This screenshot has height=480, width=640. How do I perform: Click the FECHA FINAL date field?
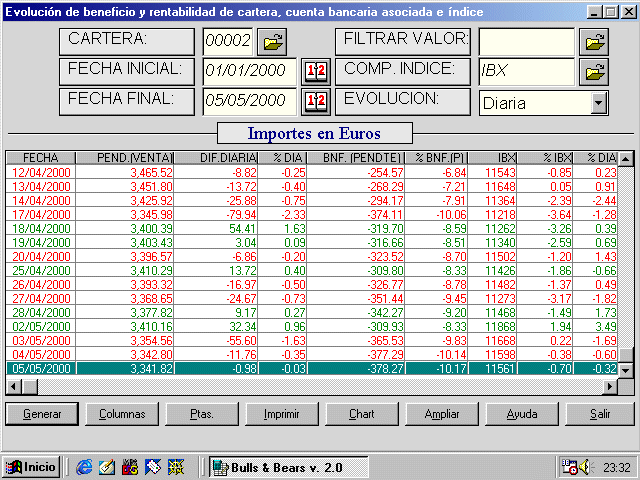[x=249, y=101]
